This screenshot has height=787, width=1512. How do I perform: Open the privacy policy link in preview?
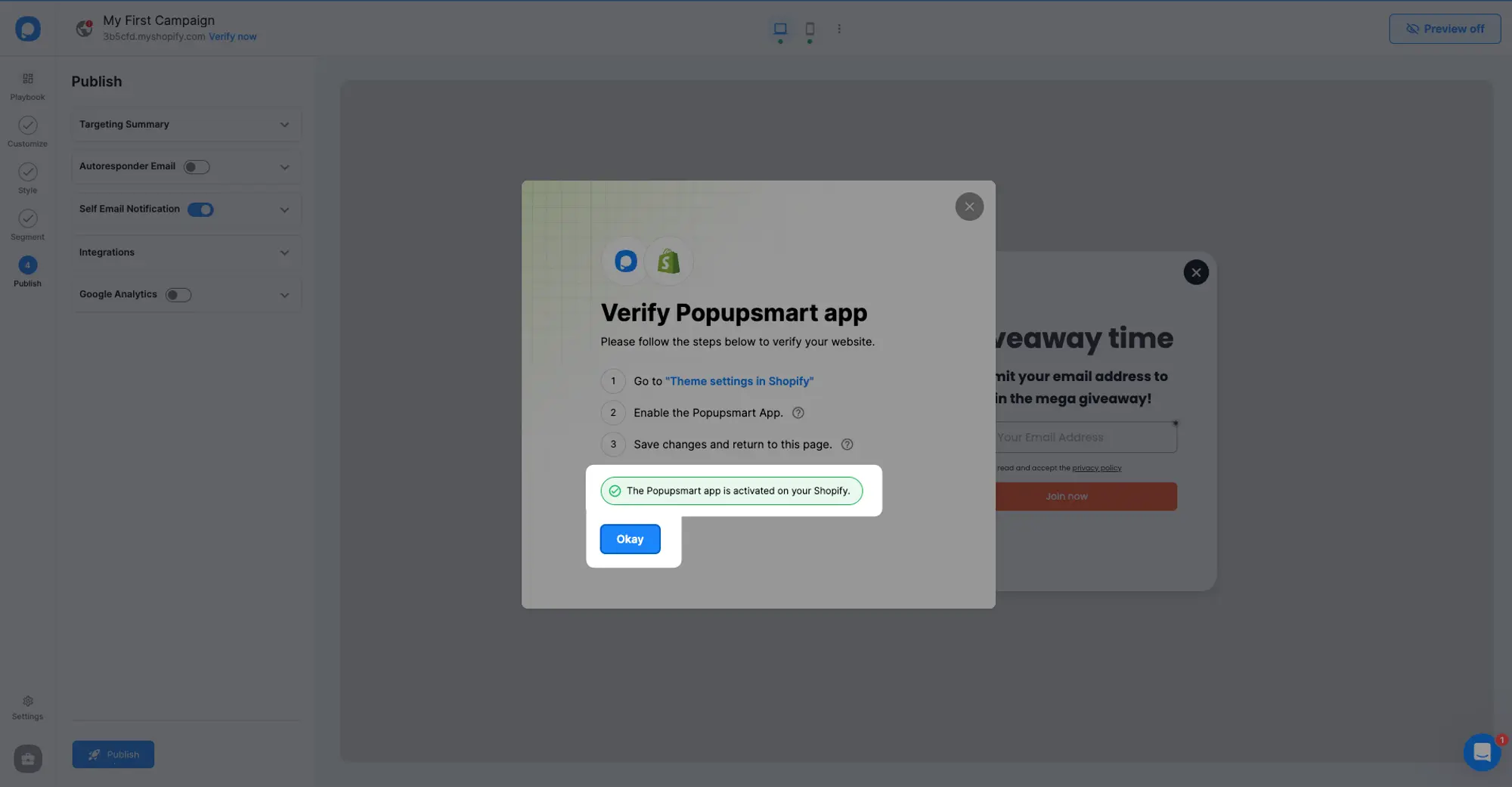(1096, 468)
